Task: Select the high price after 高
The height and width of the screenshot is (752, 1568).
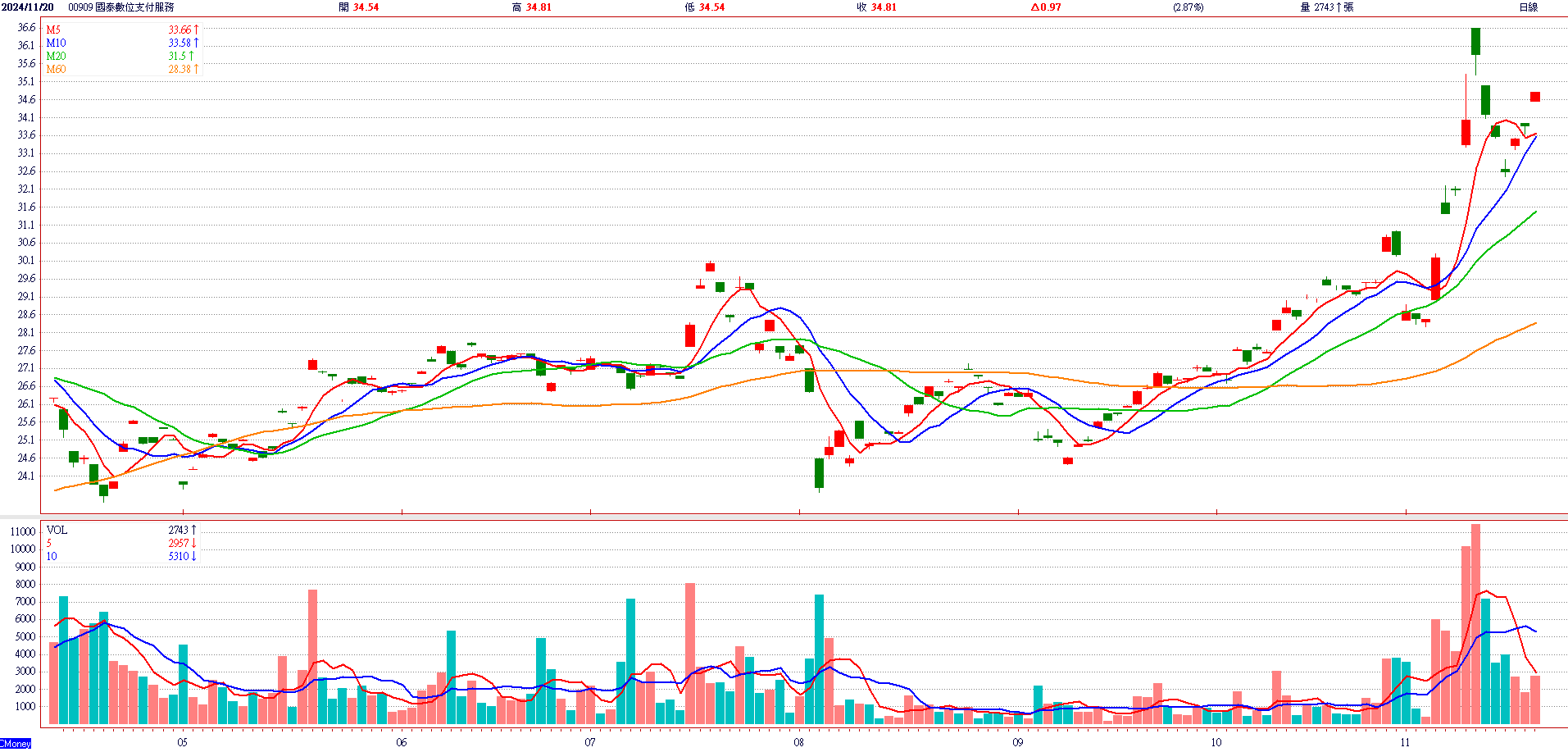Action: 539,7
